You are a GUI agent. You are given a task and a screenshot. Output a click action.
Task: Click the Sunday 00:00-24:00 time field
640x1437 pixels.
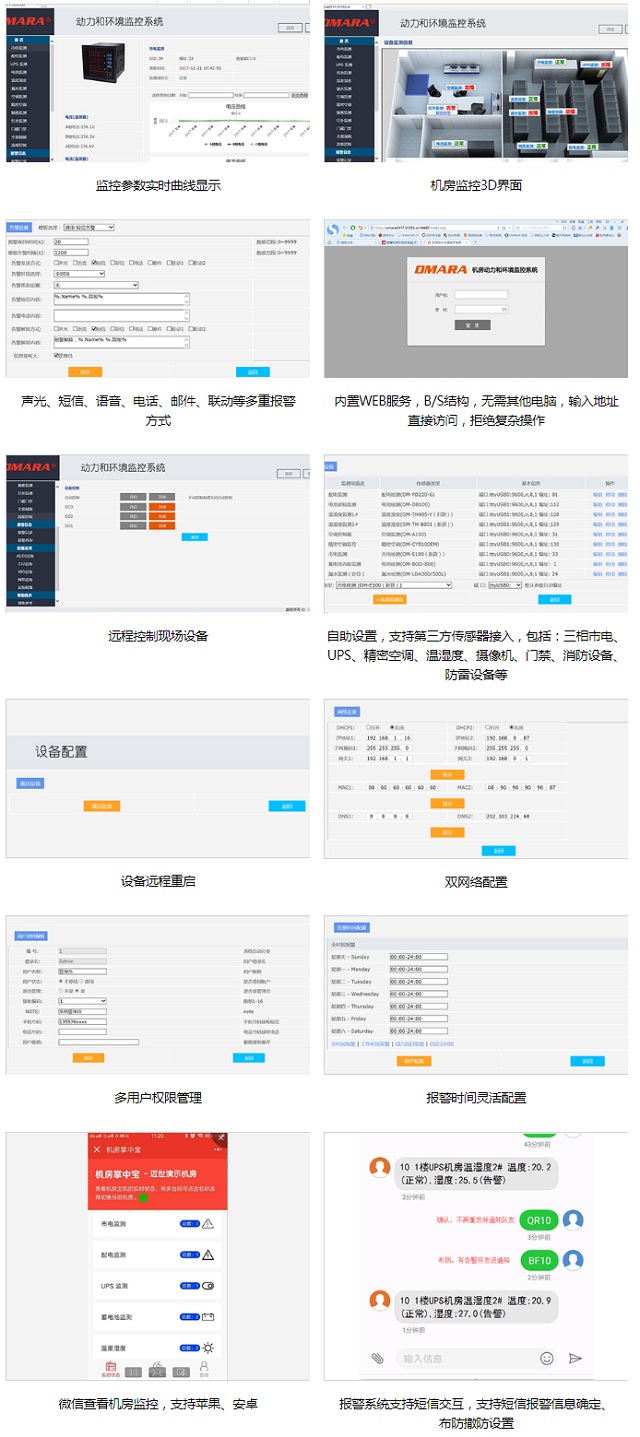click(x=419, y=957)
